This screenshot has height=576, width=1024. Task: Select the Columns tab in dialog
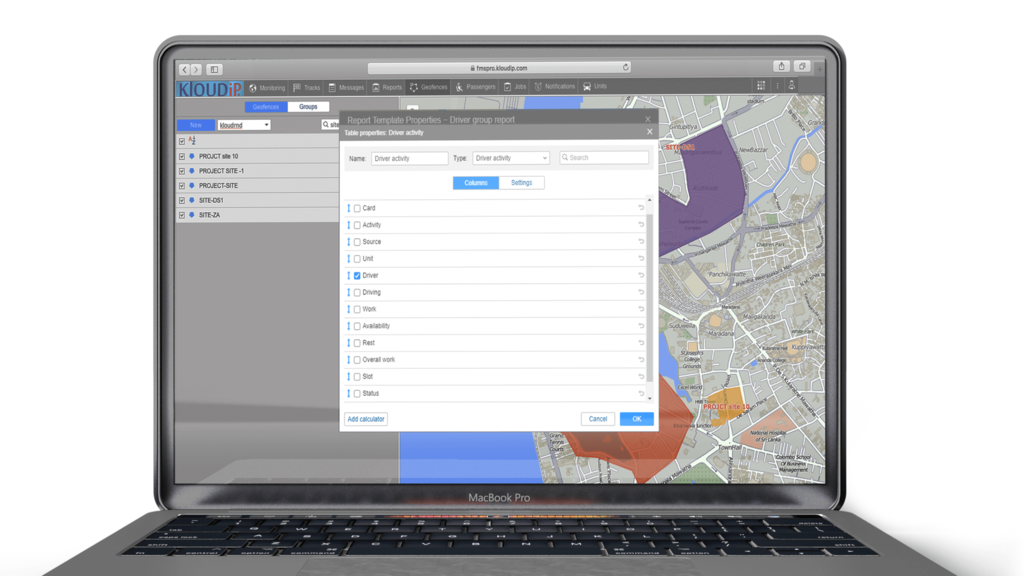coord(475,183)
